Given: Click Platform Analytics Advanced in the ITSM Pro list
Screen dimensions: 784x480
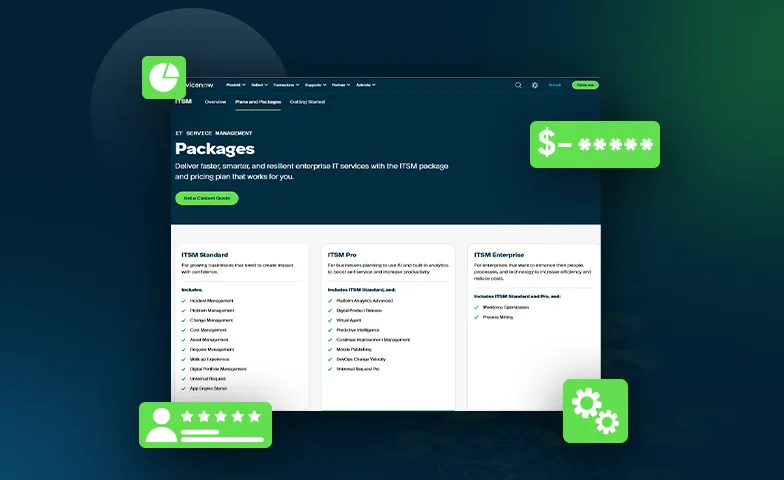Looking at the screenshot, I should tap(364, 300).
